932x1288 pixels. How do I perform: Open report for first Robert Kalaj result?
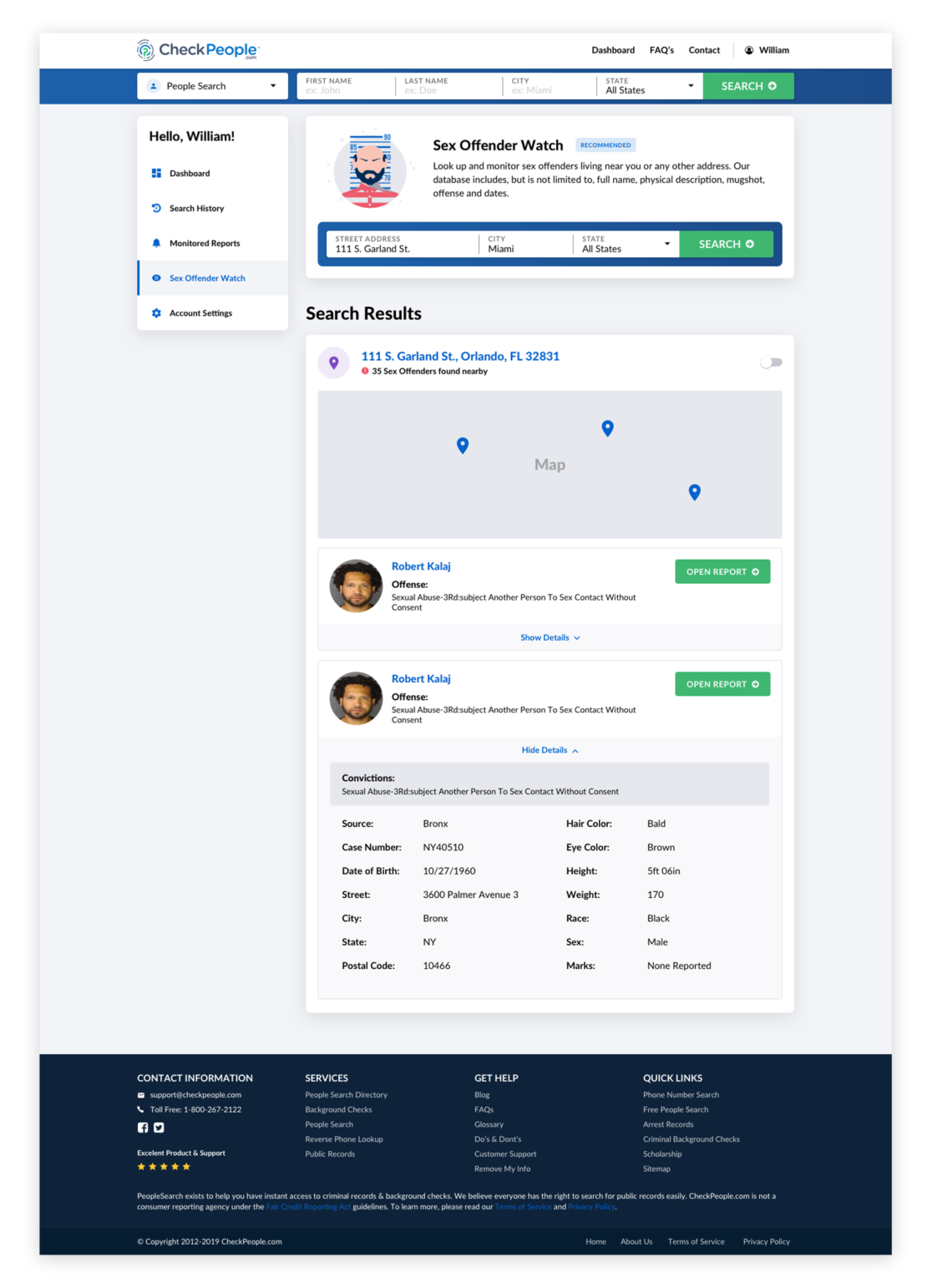pyautogui.click(x=722, y=571)
